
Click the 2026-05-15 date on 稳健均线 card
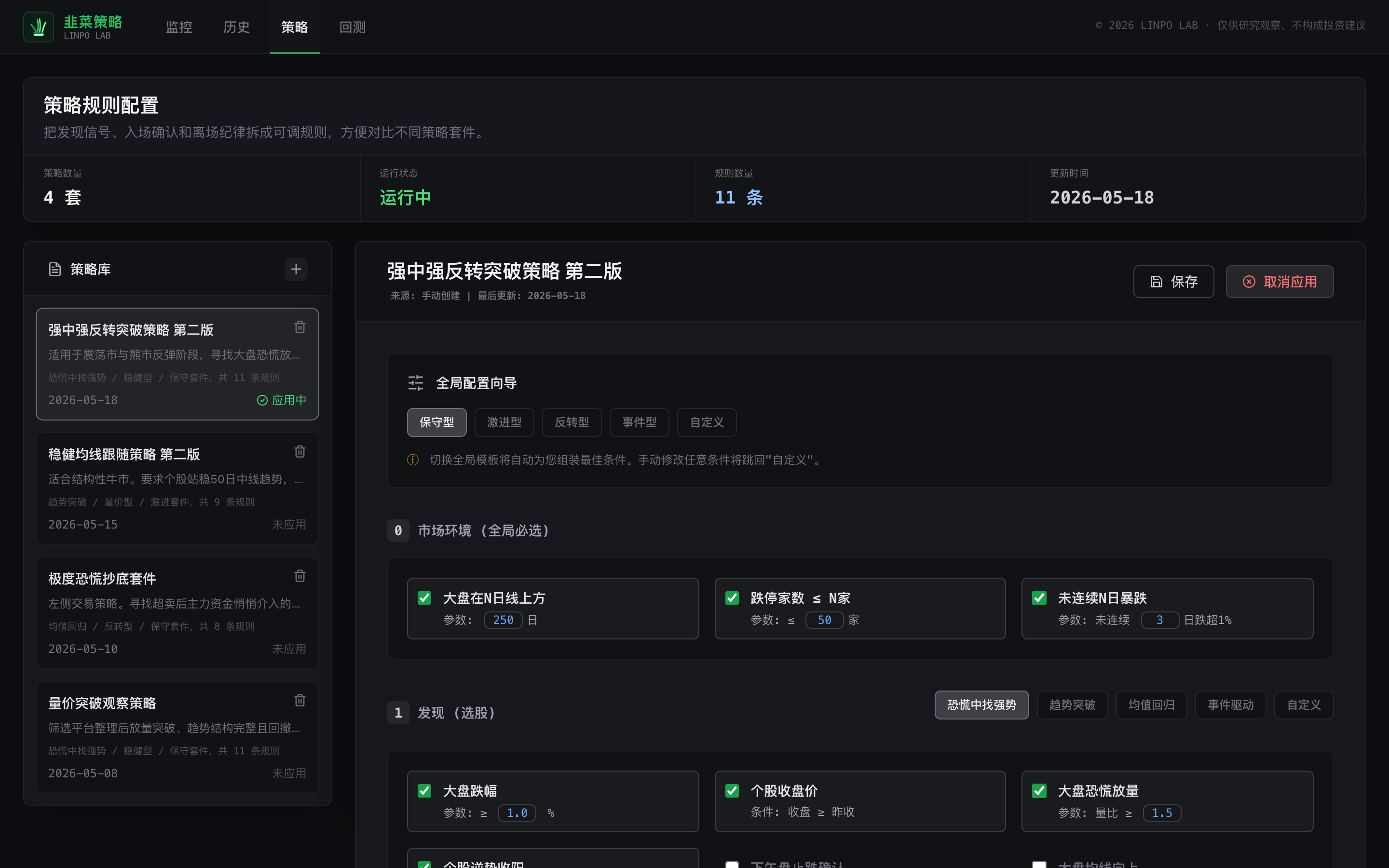82,525
